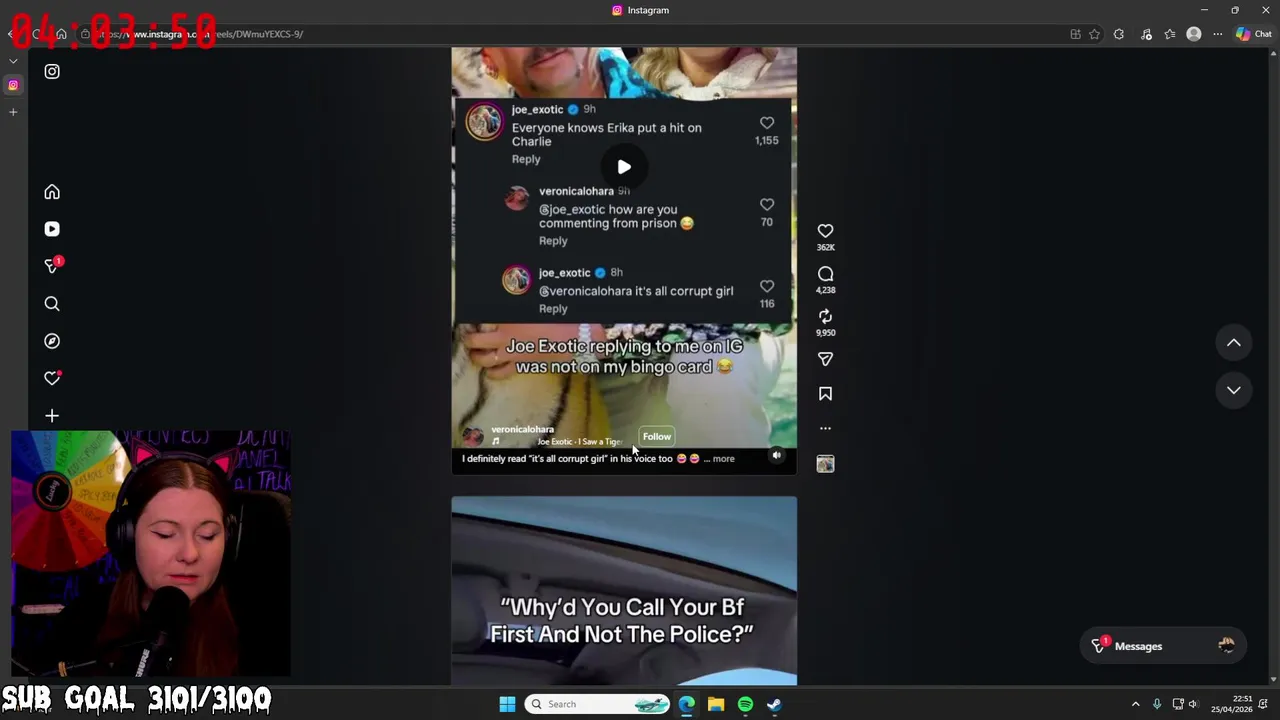Open the browser favorites list
The image size is (1280, 720).
[x=1170, y=34]
